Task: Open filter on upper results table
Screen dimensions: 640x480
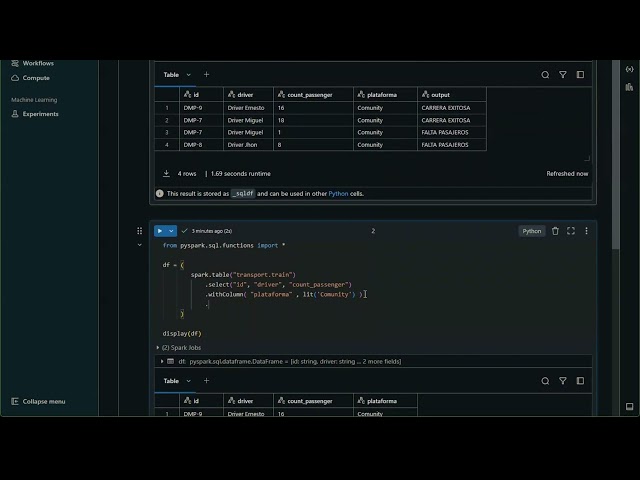Action: tap(563, 75)
